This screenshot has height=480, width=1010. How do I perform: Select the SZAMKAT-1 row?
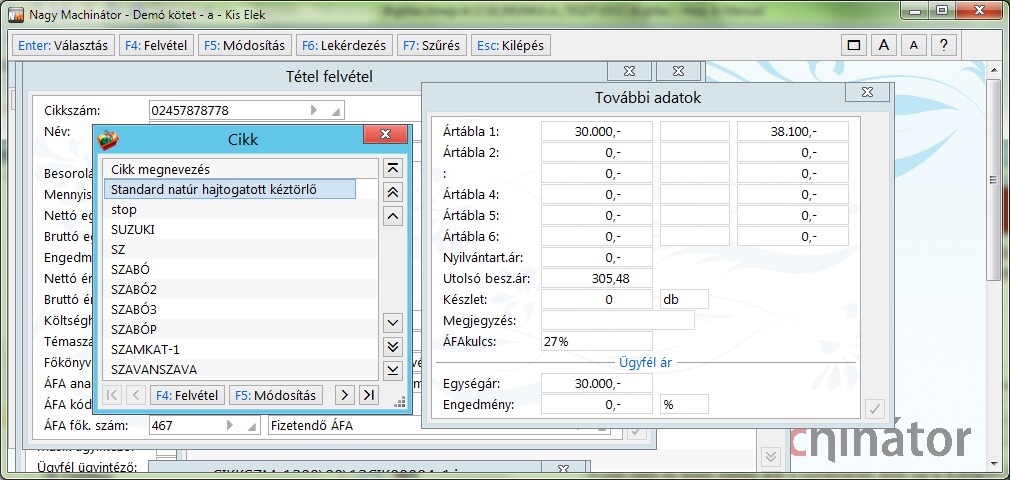240,349
